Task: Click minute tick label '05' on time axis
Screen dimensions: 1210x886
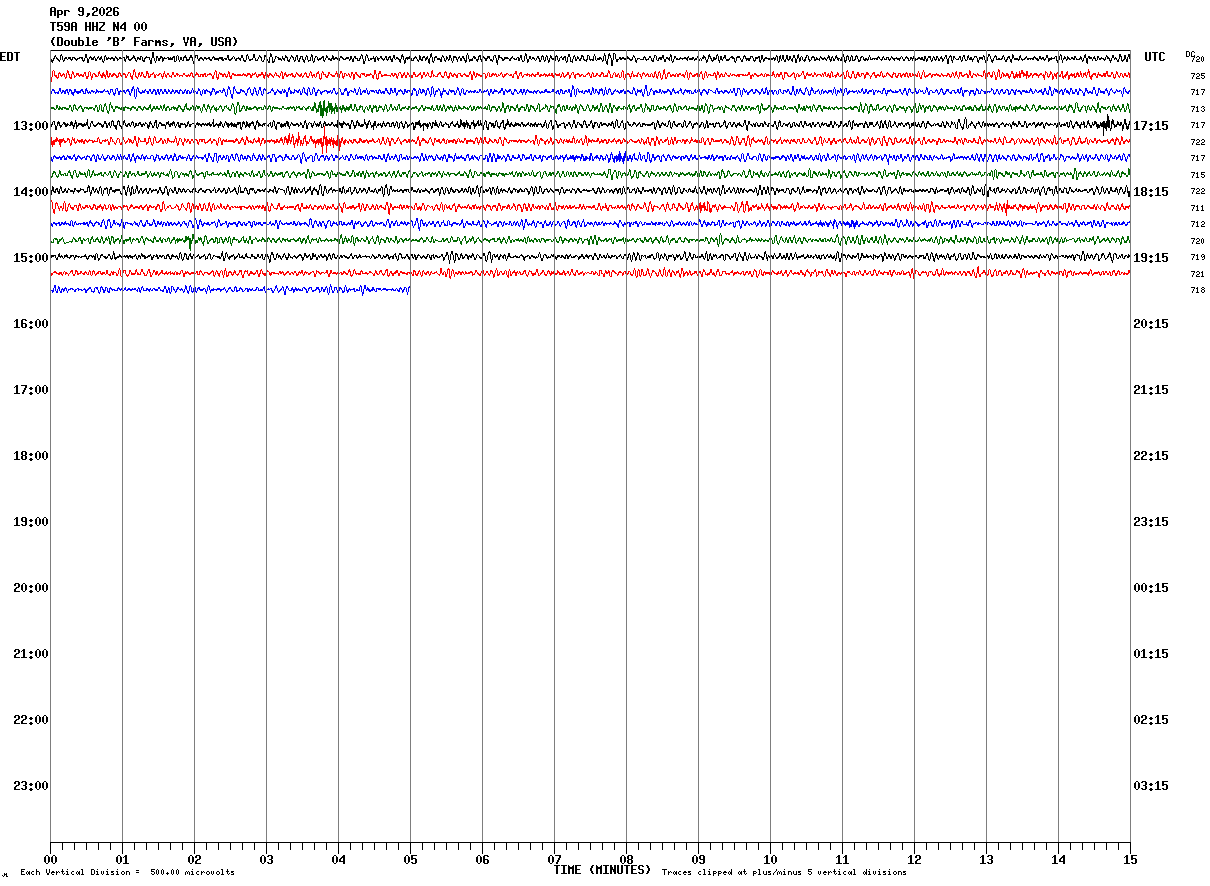Action: pyautogui.click(x=410, y=860)
